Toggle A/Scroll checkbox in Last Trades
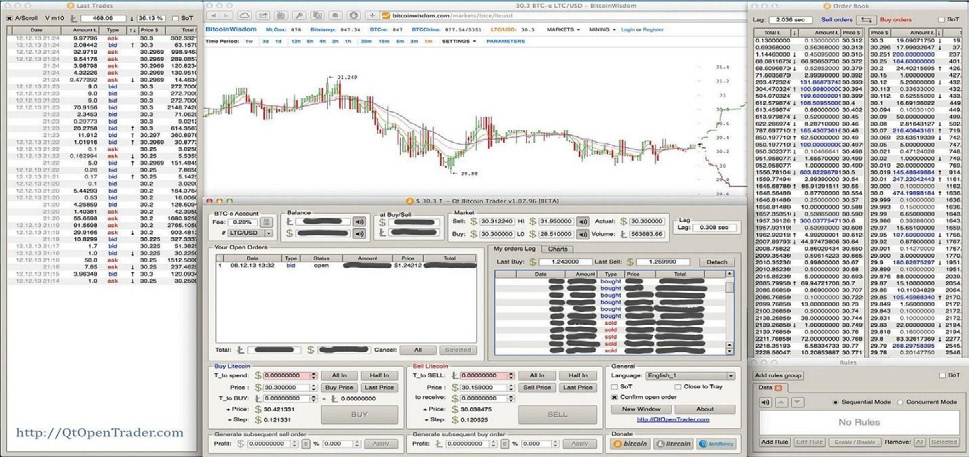This screenshot has width=969, height=457. [x=10, y=19]
